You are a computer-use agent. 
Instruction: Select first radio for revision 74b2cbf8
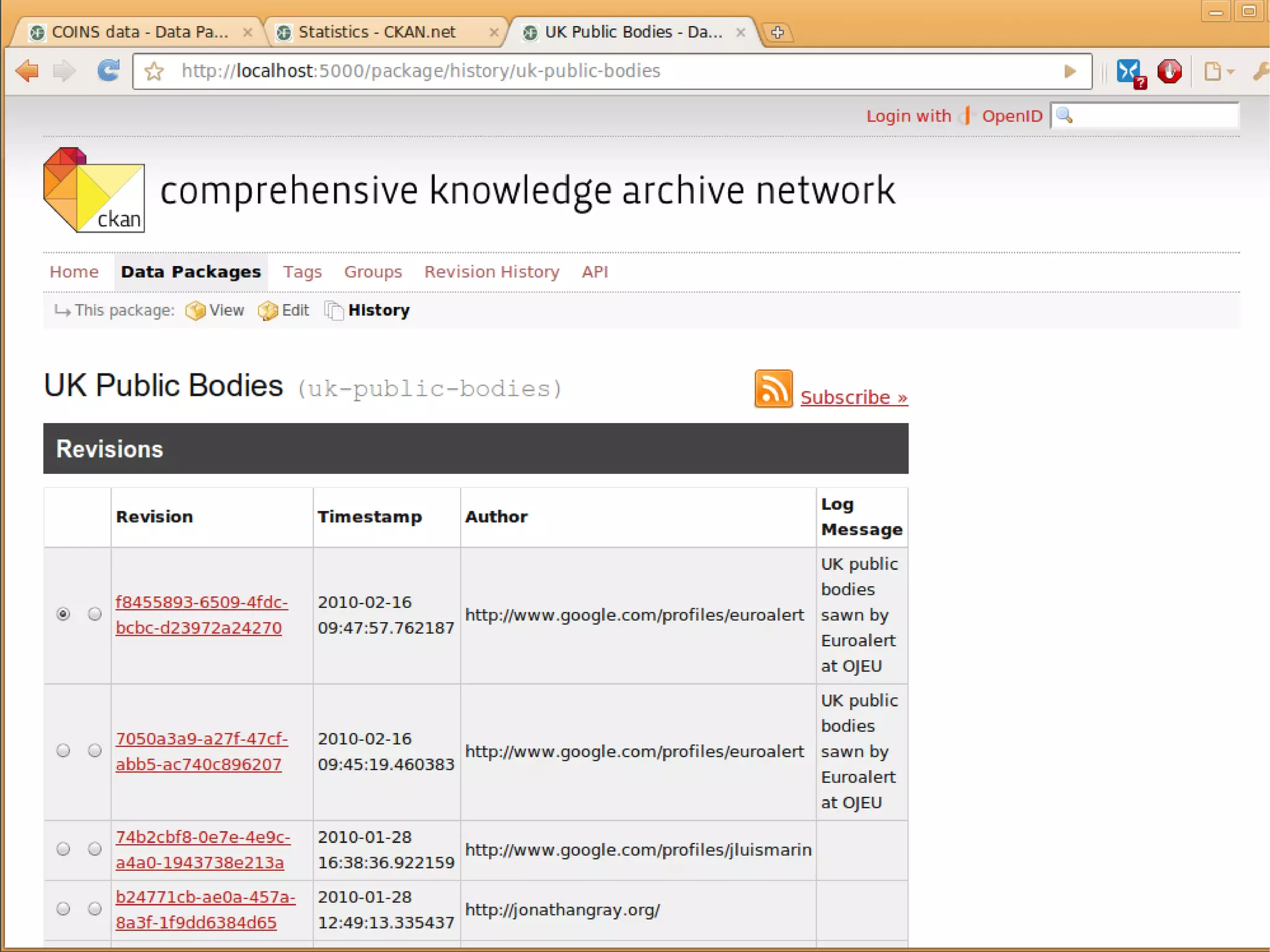tap(63, 848)
